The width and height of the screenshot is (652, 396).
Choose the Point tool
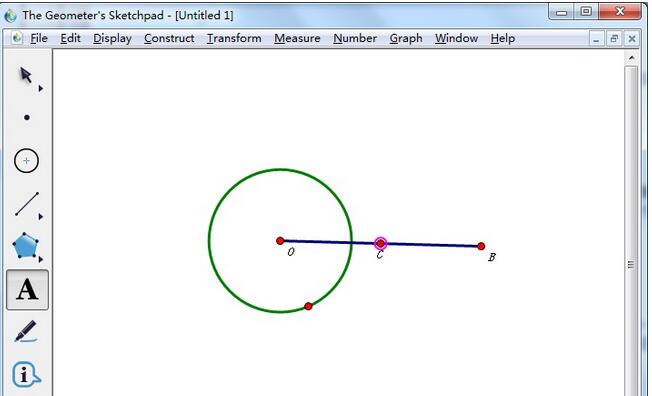click(27, 118)
